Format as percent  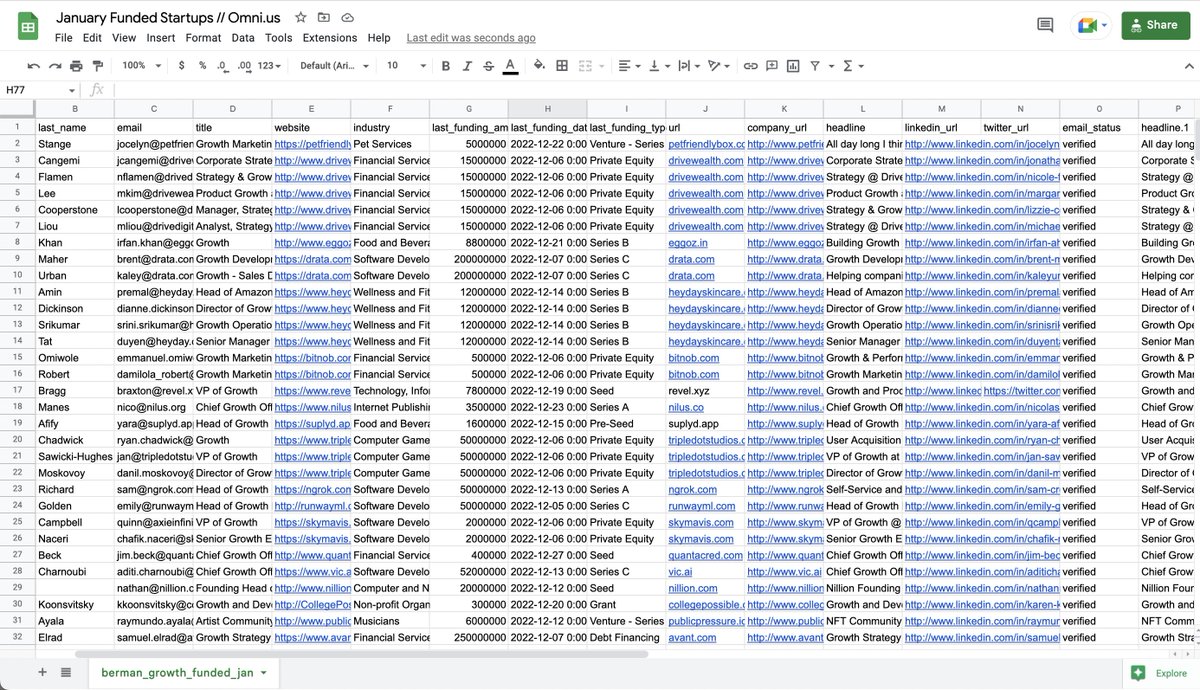202,65
